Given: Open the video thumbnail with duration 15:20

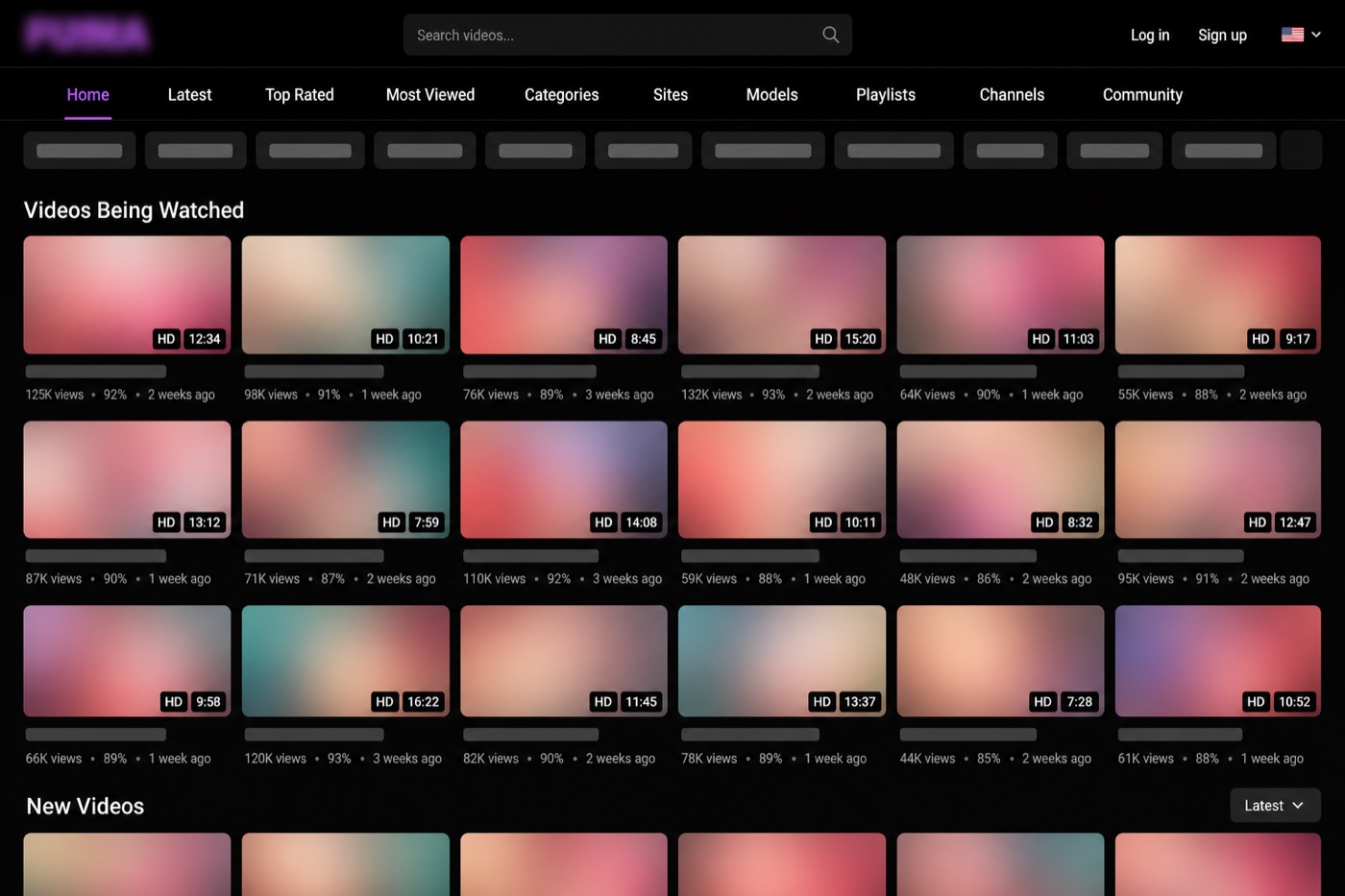Looking at the screenshot, I should [x=782, y=295].
